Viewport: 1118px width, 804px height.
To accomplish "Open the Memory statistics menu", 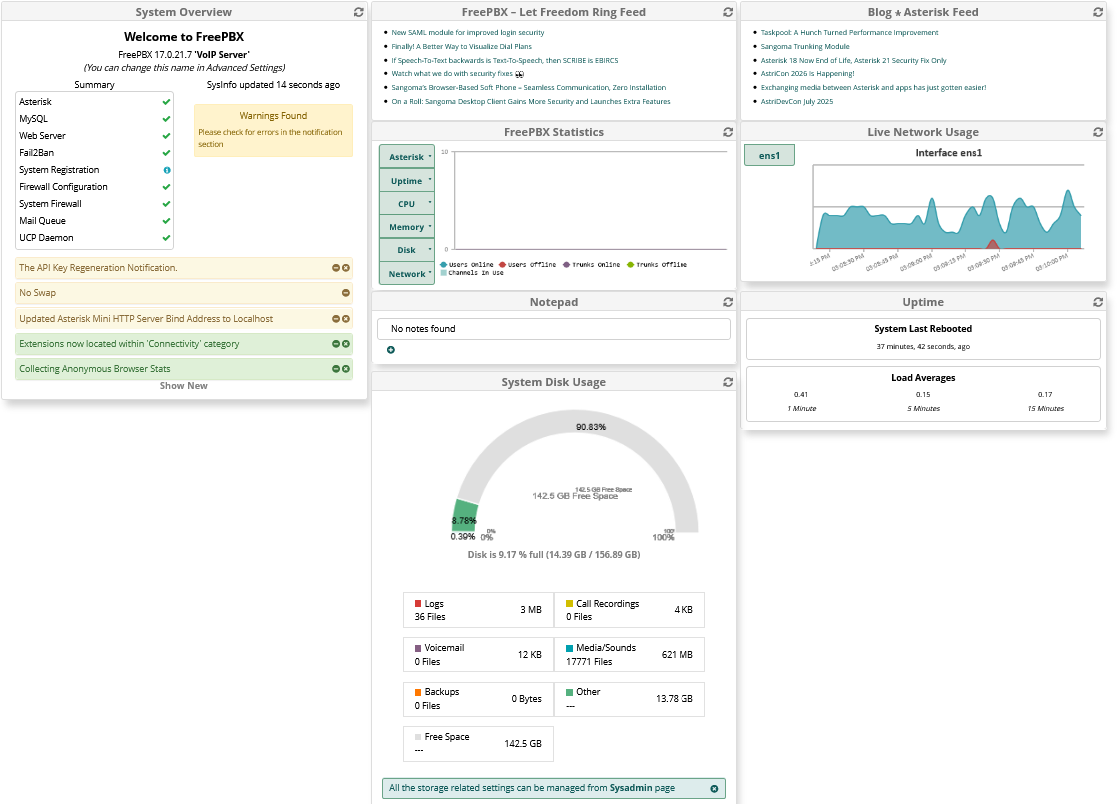I will click(407, 227).
